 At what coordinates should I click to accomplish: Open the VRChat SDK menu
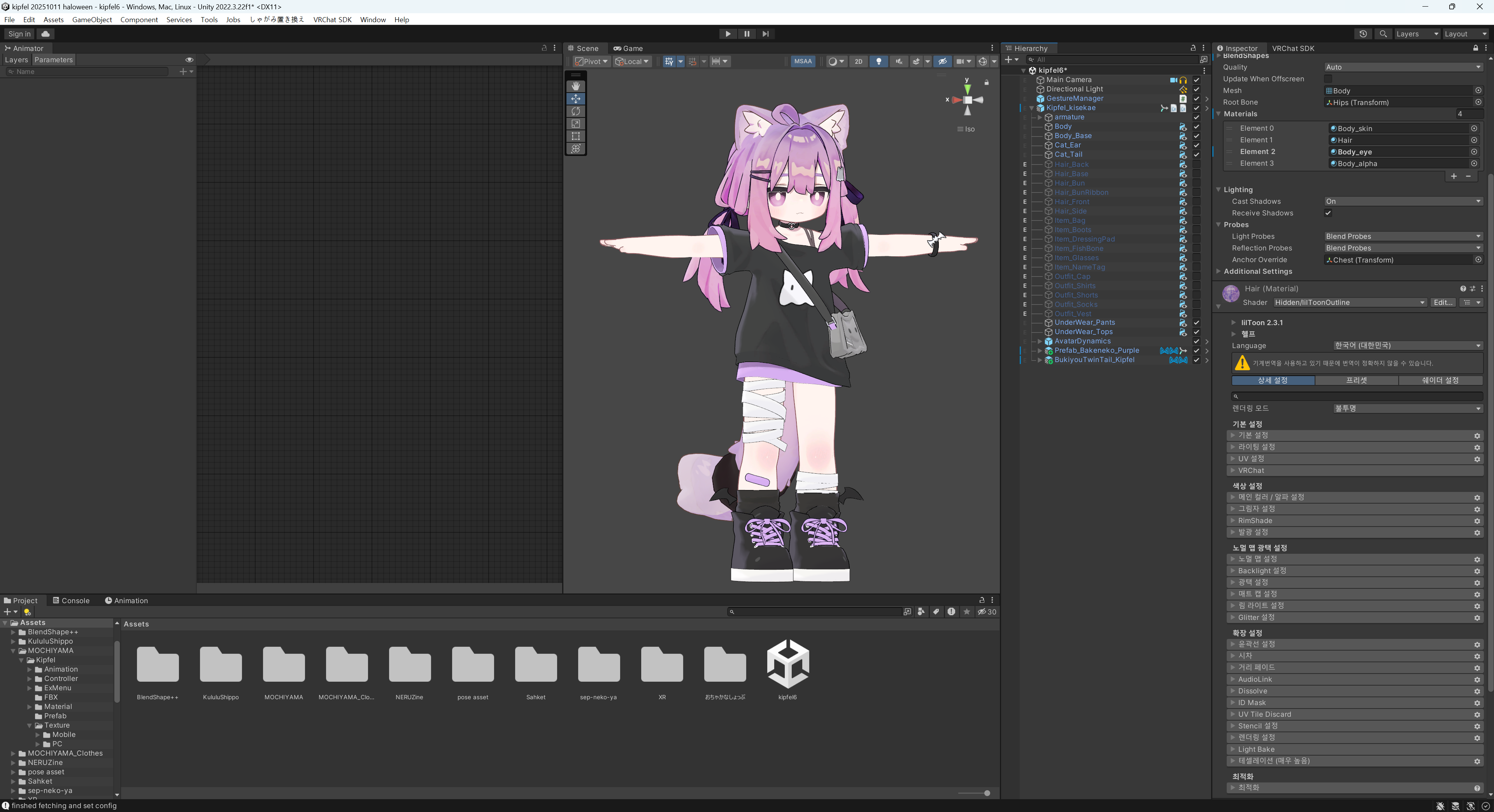(332, 20)
